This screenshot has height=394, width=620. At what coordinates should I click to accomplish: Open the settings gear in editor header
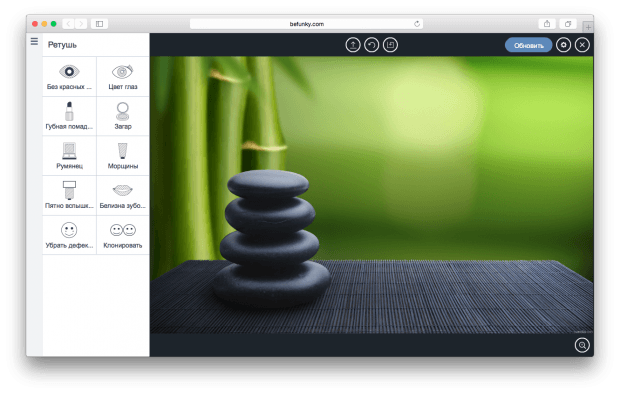point(563,45)
